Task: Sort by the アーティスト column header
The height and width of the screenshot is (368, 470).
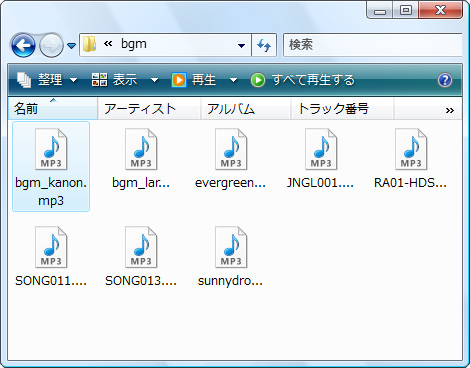Action: [x=149, y=109]
